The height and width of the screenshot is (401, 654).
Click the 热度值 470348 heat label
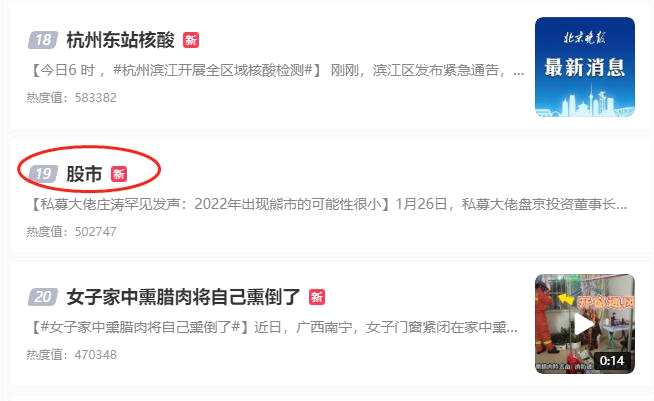pyautogui.click(x=72, y=355)
